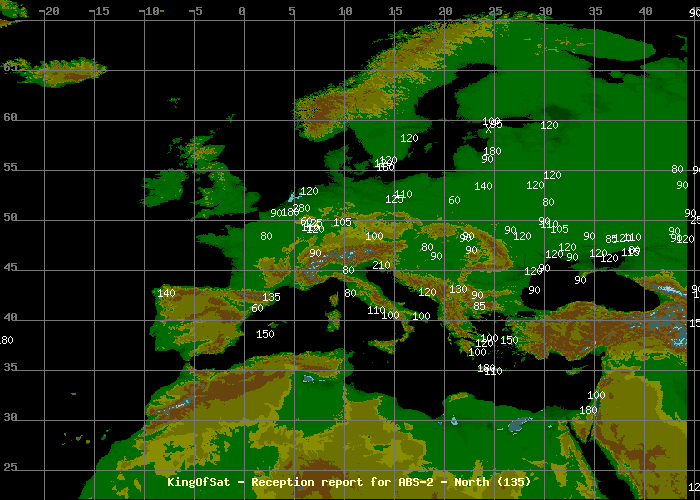Select the 80 marker in western France
This screenshot has width=700, height=500.
coord(266,236)
